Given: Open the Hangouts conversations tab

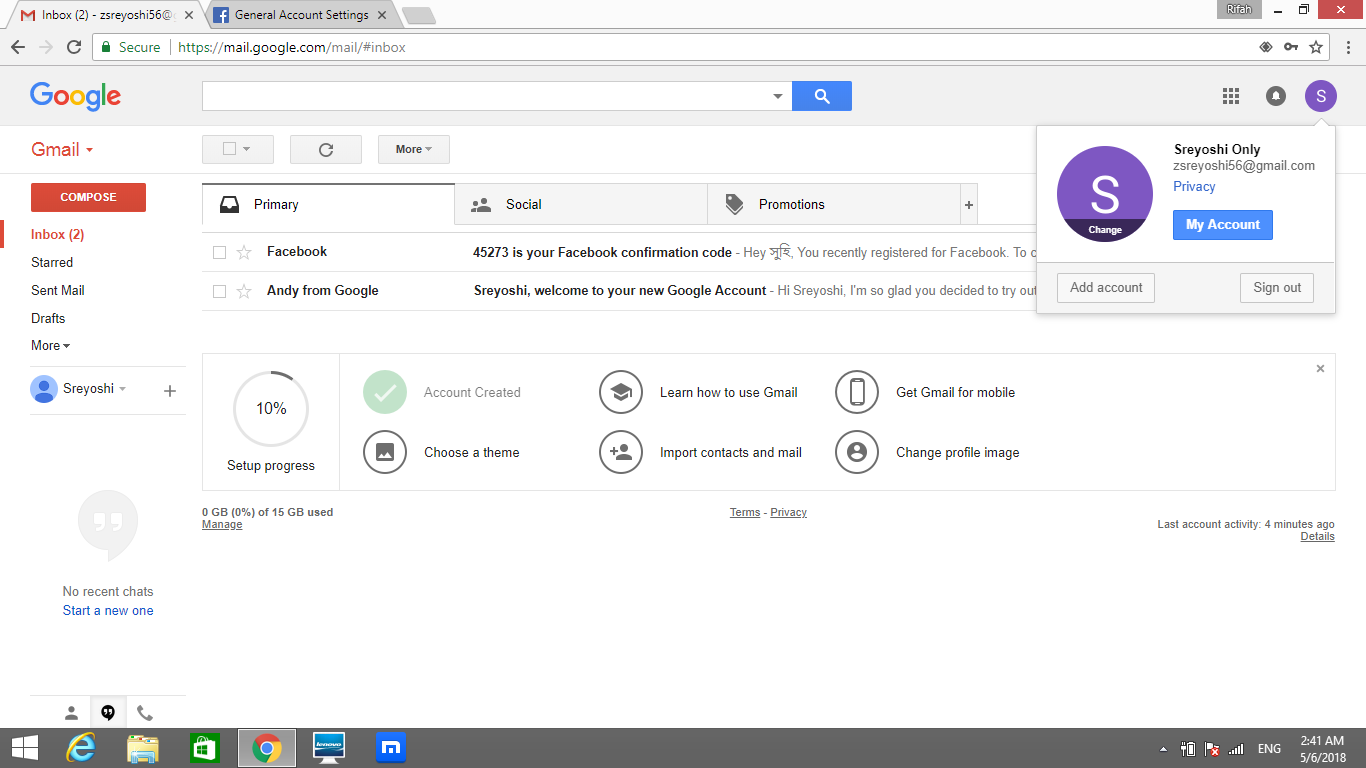Looking at the screenshot, I should [x=108, y=713].
